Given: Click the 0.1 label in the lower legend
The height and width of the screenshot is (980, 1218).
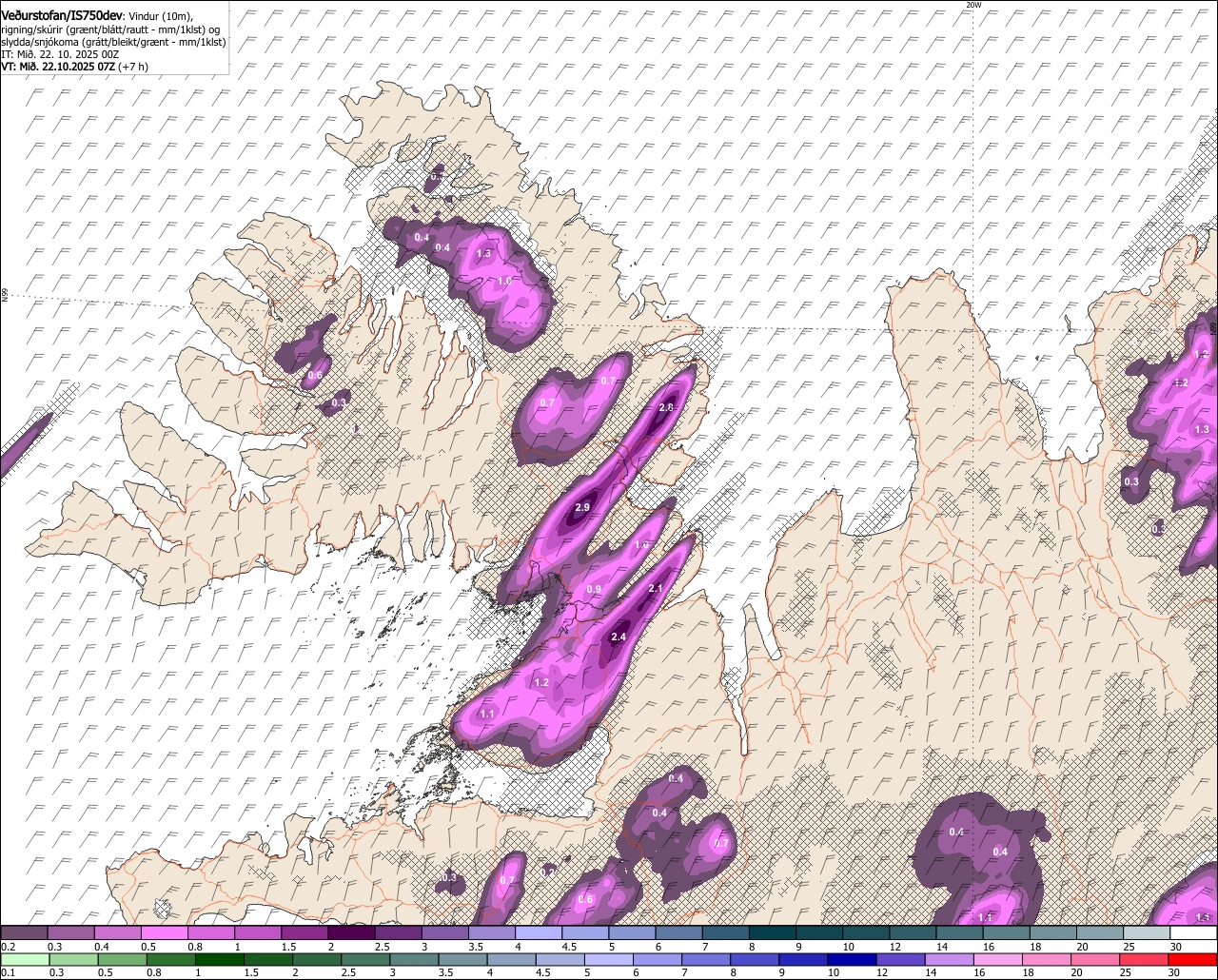Looking at the screenshot, I should click(8, 972).
